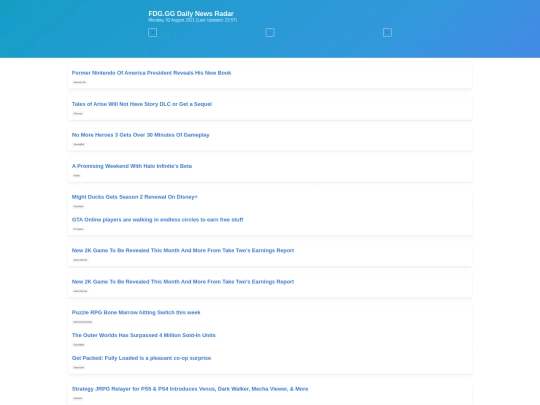Click the FDG.GG Daily News Radar title
The image size is (540, 405).
(191, 13)
